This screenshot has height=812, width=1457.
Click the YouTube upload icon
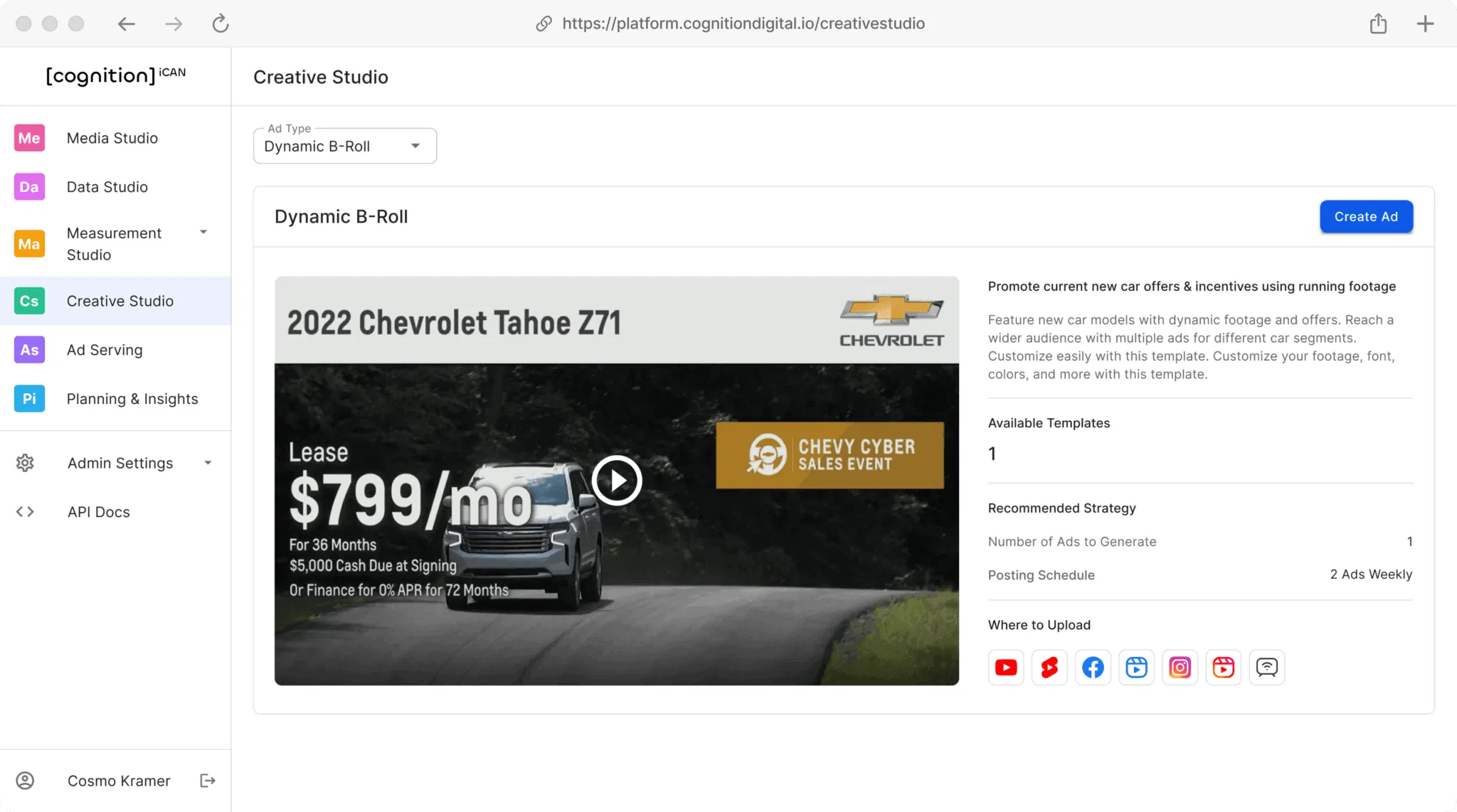click(1005, 667)
